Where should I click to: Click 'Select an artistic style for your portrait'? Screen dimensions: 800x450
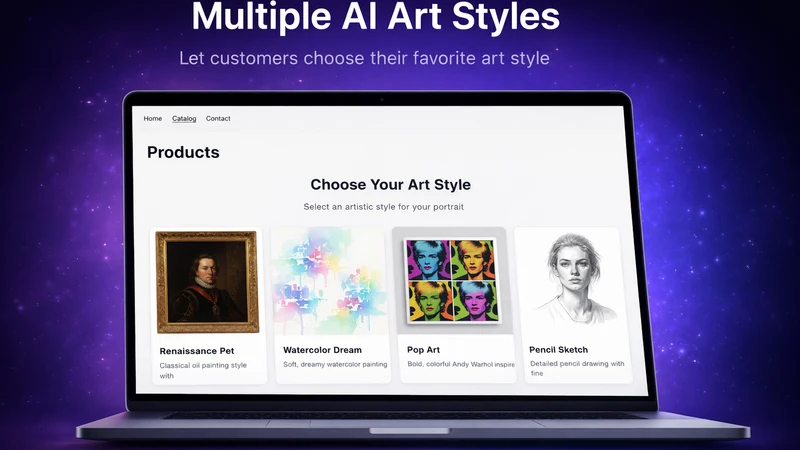(384, 207)
